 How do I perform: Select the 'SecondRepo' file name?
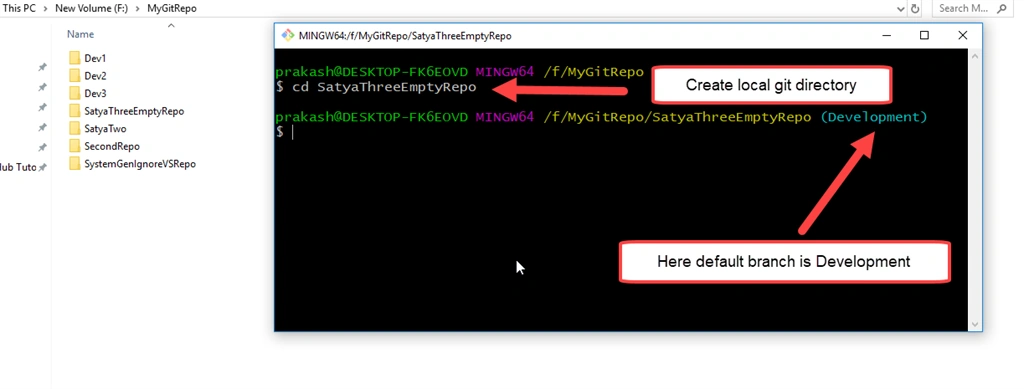(112, 146)
